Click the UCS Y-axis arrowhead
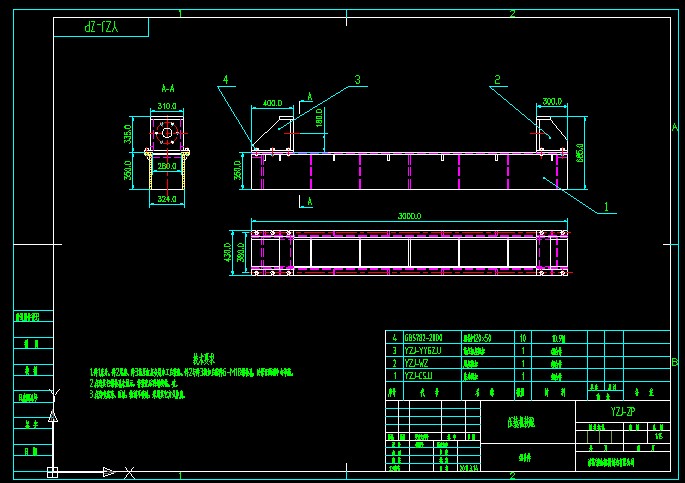Image resolution: width=685 pixels, height=483 pixels. [x=53, y=413]
